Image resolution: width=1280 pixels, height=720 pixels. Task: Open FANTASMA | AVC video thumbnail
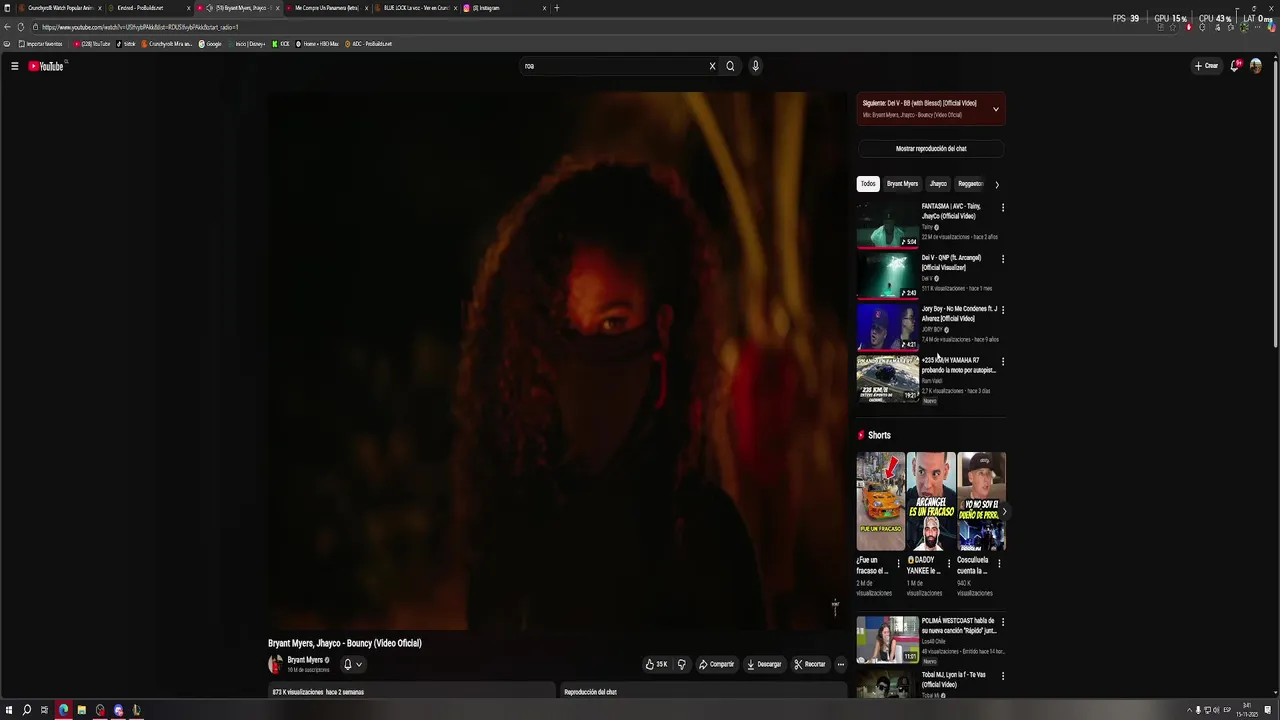[x=887, y=224]
